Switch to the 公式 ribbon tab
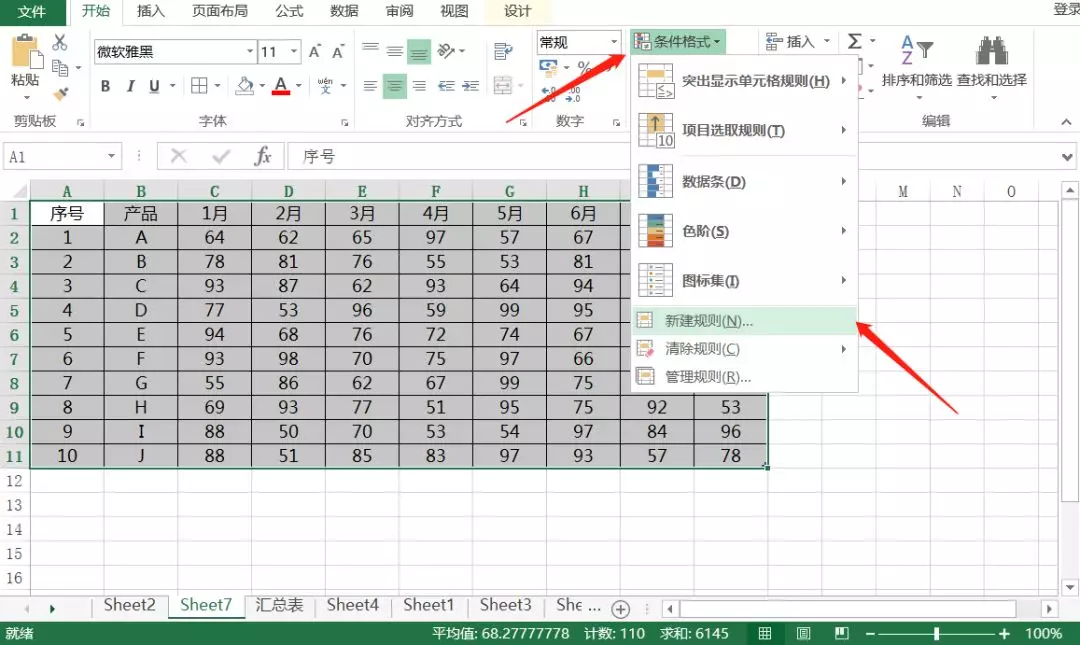The image size is (1080, 645). (289, 11)
